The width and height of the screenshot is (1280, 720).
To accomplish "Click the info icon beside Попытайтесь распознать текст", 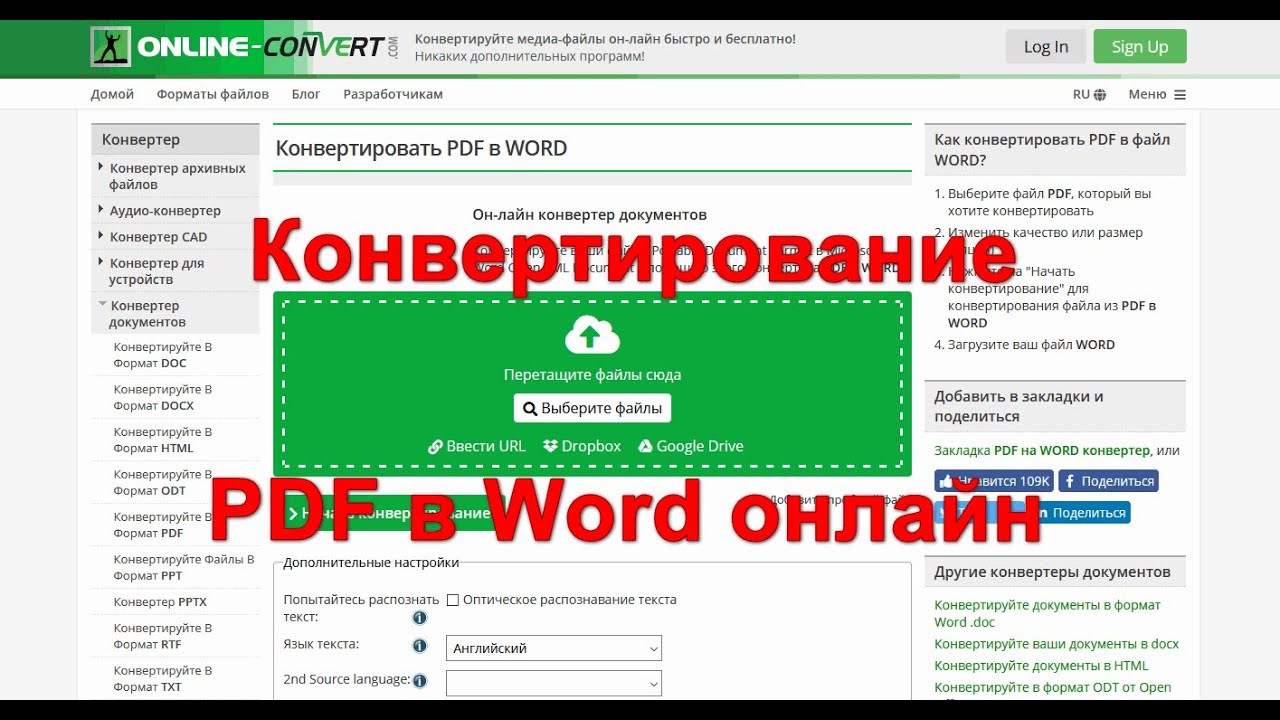I will point(420,618).
